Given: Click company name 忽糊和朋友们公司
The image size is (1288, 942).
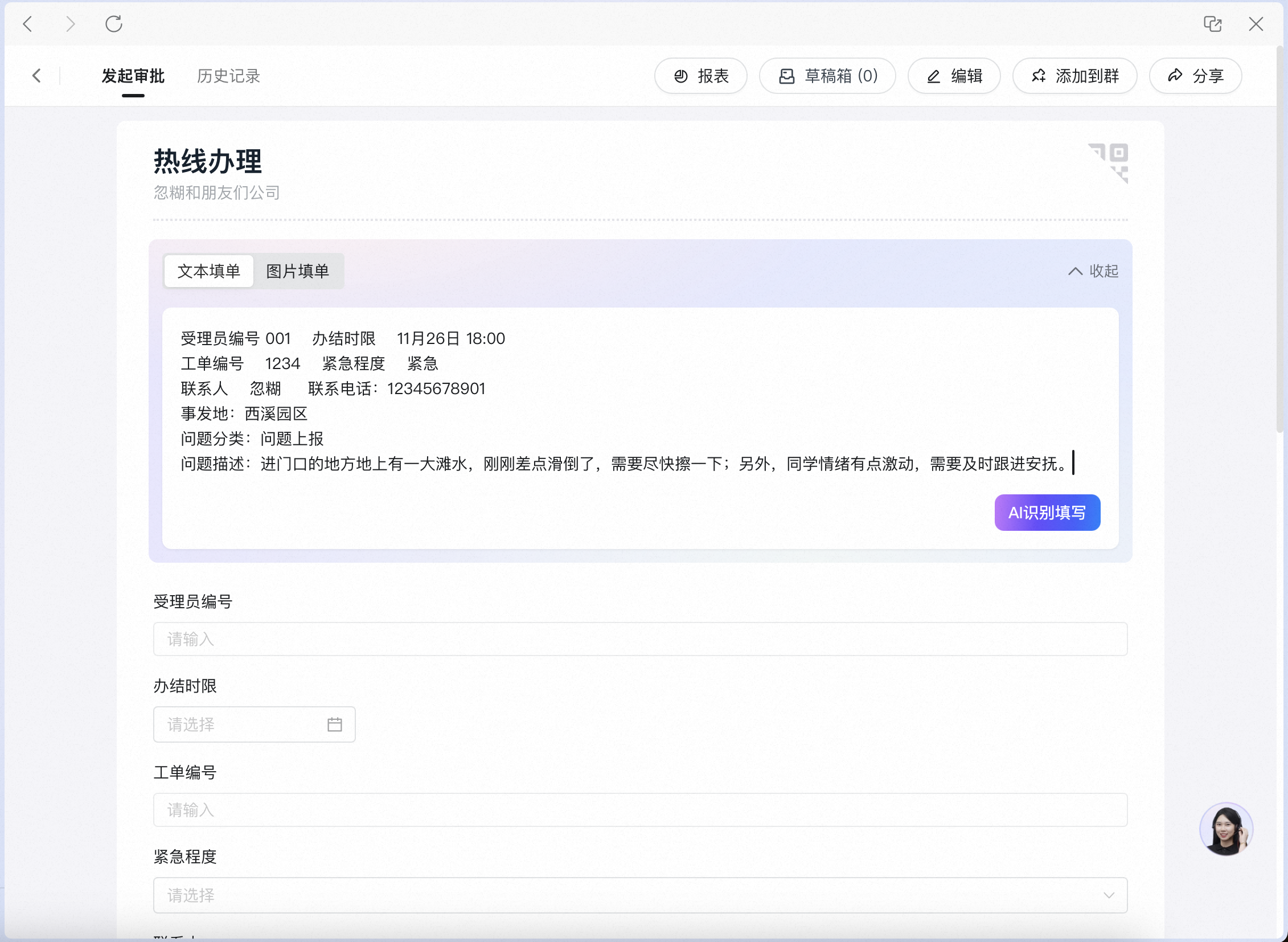Looking at the screenshot, I should click(217, 193).
